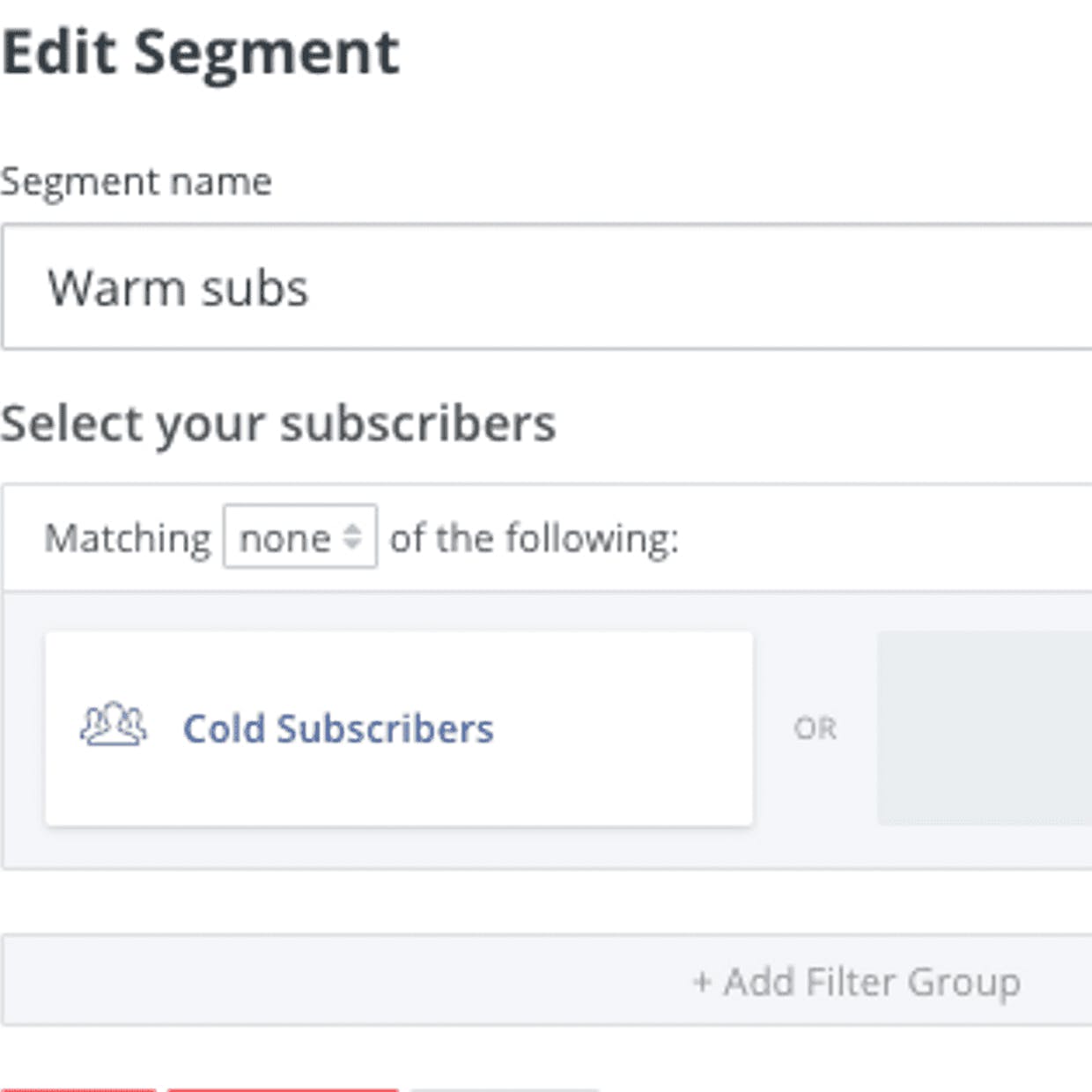
Task: Click the "Matching" label text
Action: (x=128, y=538)
